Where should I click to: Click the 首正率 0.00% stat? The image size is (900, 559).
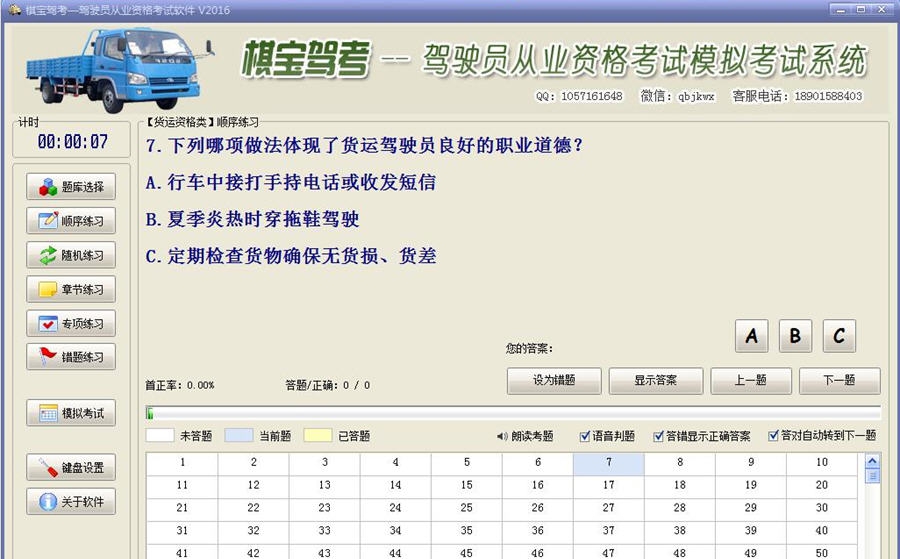180,385
